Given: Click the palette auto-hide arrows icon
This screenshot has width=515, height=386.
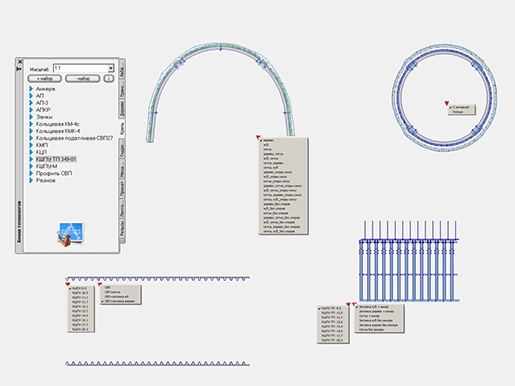Looking at the screenshot, I should click(x=19, y=69).
